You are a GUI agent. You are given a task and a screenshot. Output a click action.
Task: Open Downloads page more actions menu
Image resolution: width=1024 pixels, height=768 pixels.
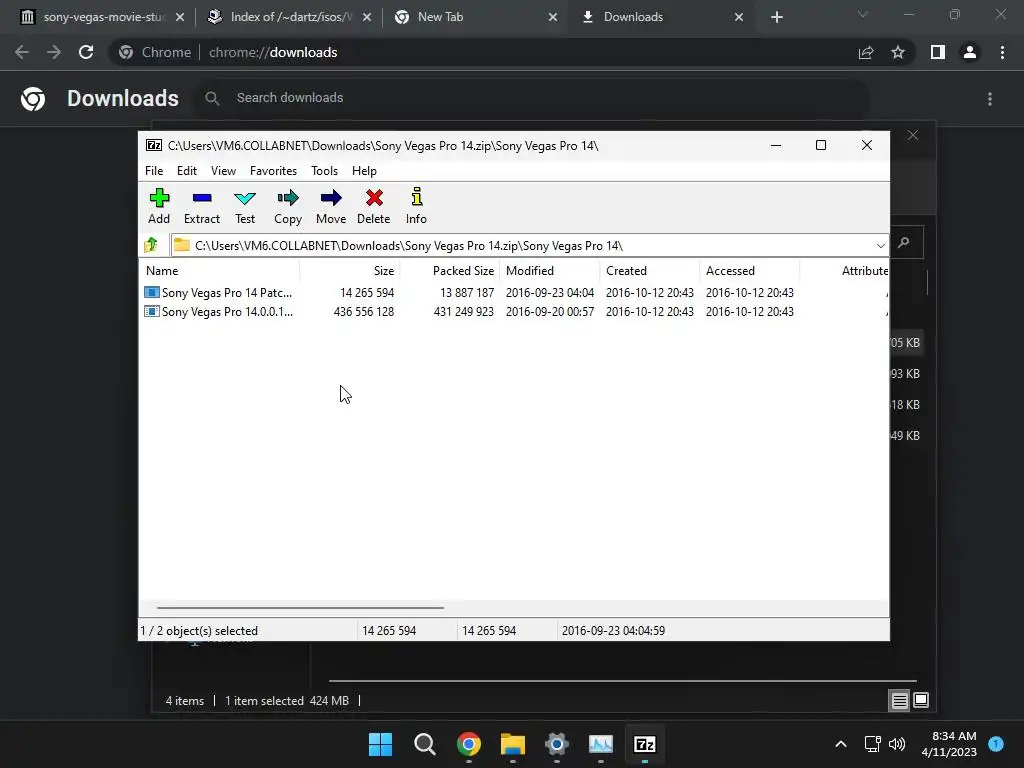(990, 99)
